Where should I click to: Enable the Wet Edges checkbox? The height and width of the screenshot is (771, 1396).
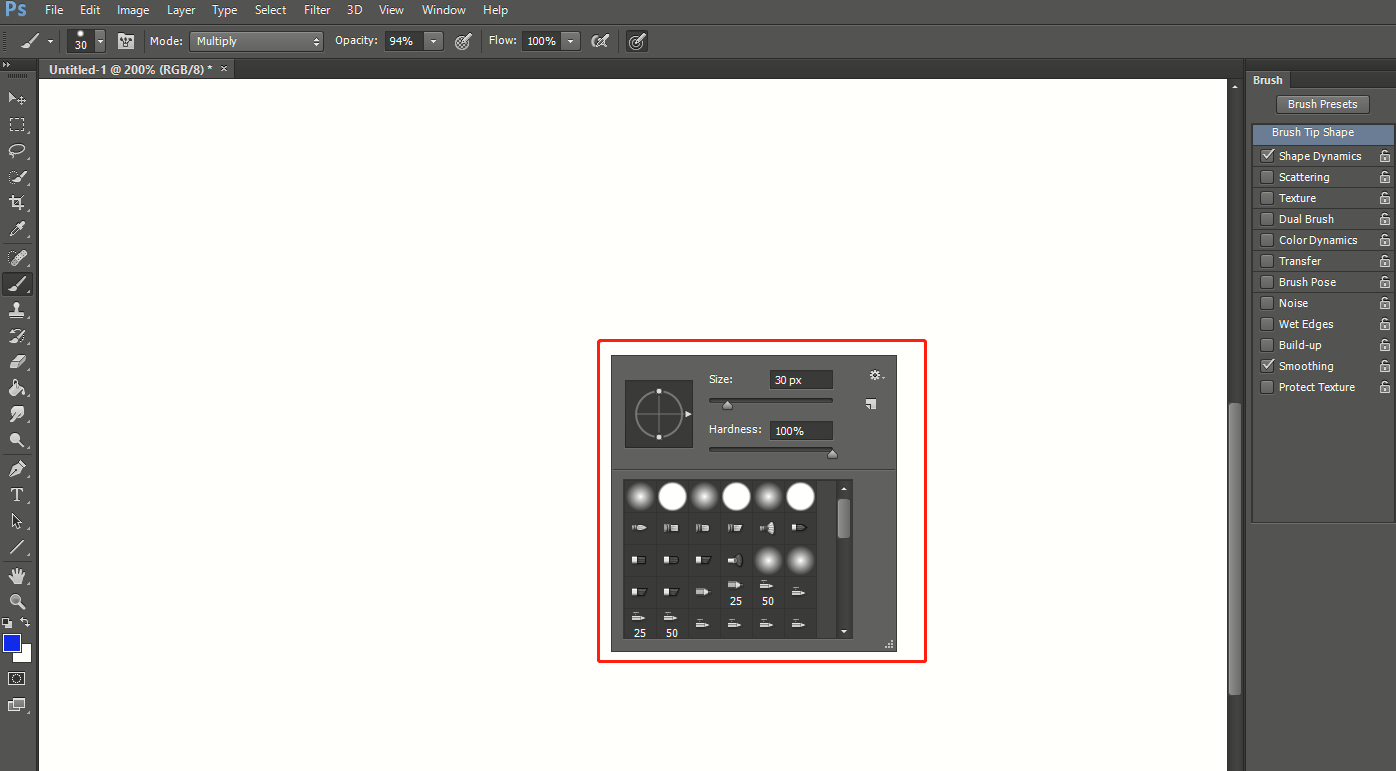click(x=1267, y=324)
